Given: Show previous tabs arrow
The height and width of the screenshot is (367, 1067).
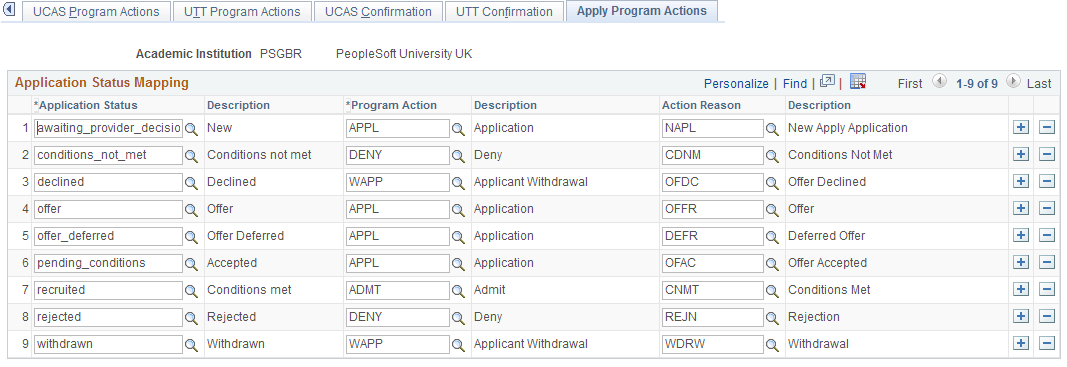Looking at the screenshot, I should 10,11.
